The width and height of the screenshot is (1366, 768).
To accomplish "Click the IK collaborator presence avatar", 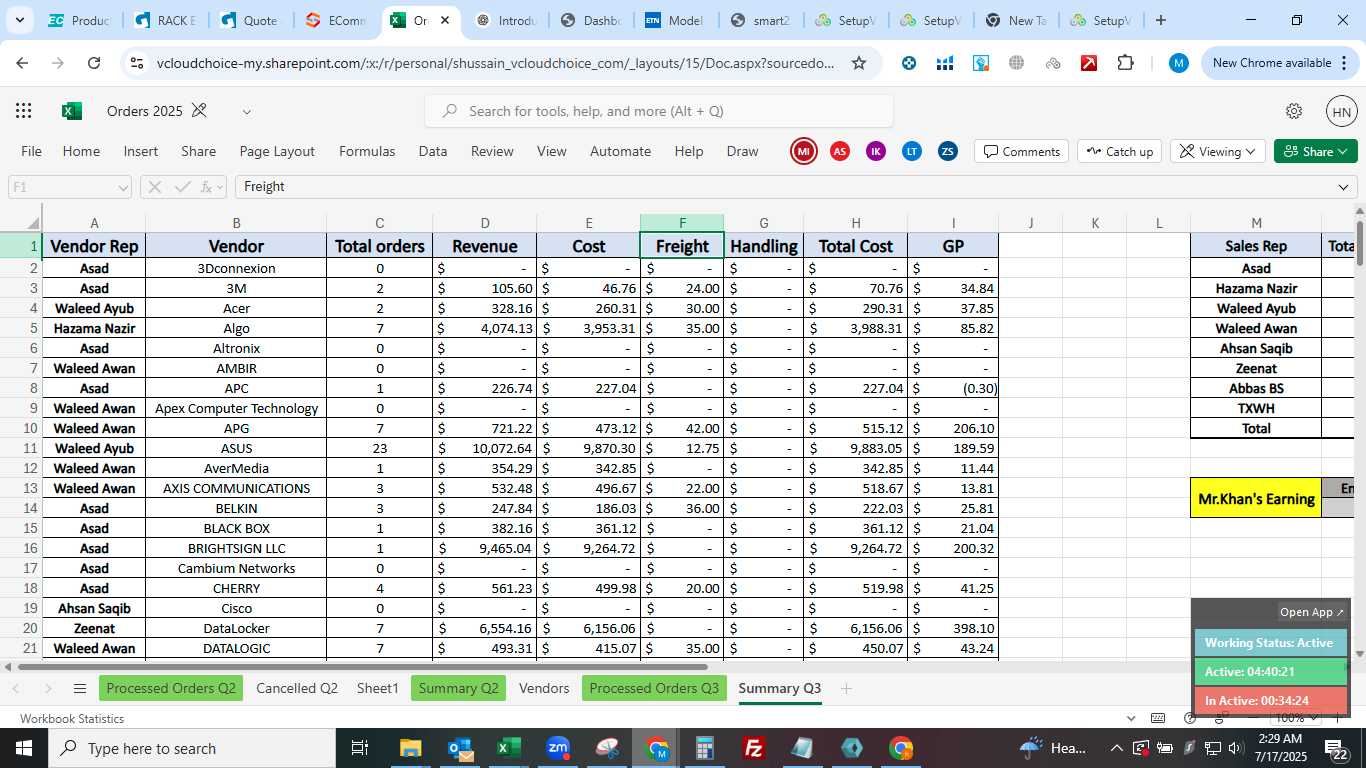I will point(876,151).
